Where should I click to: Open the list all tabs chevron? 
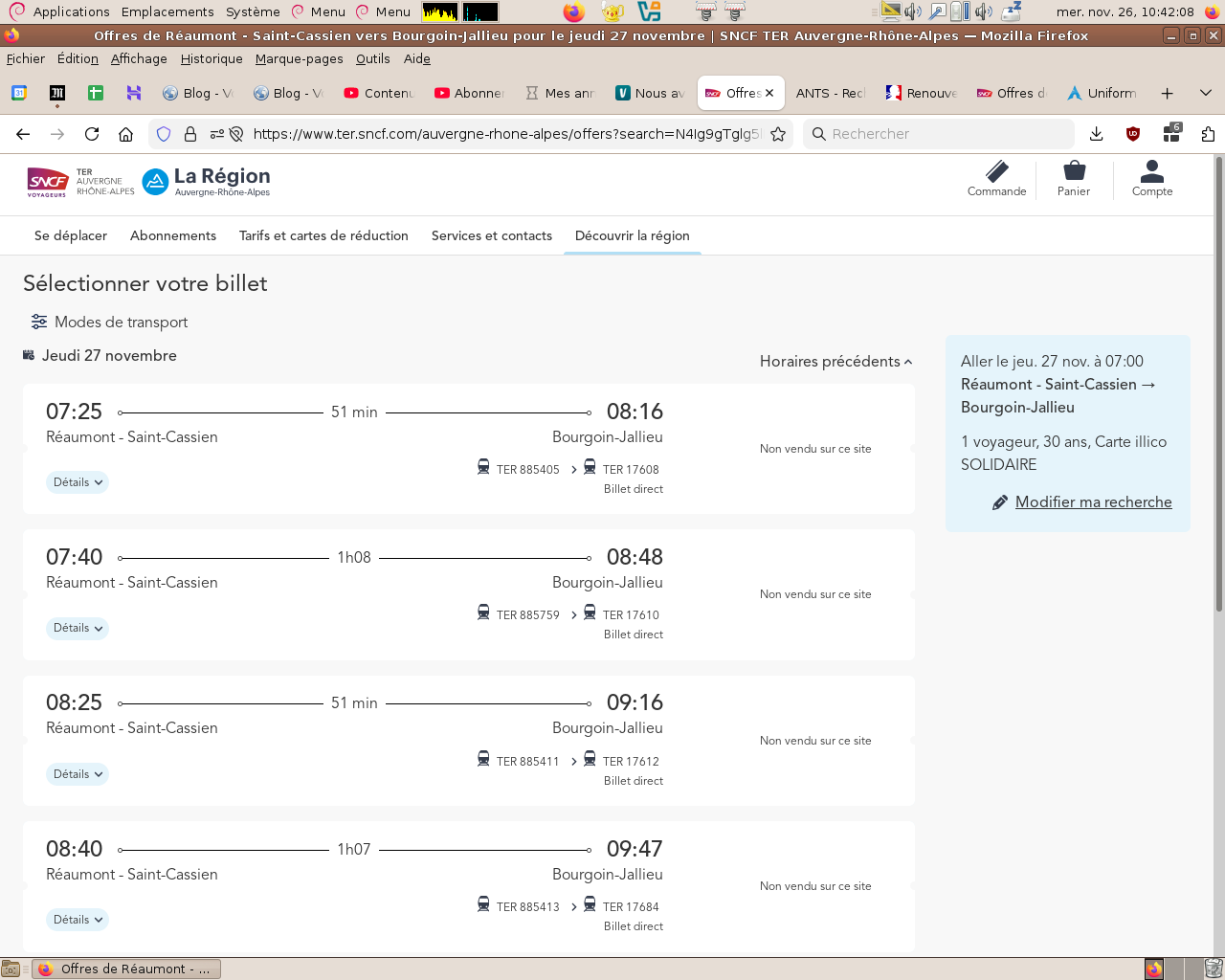pyautogui.click(x=1206, y=93)
